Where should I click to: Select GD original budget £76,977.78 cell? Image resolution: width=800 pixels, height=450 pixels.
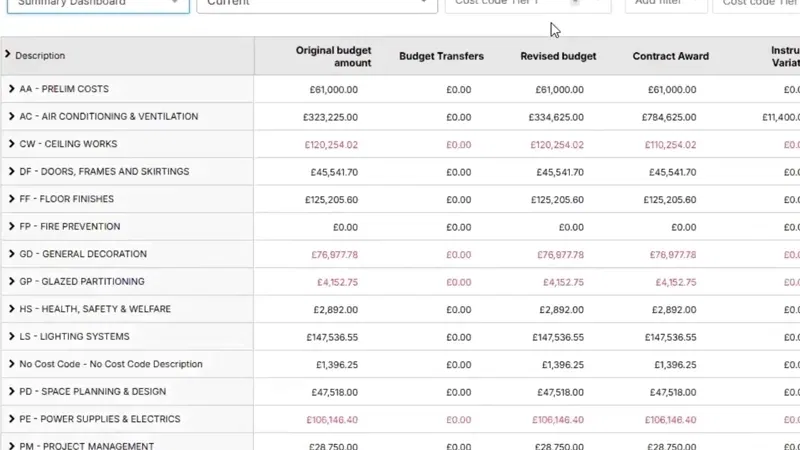coord(335,255)
